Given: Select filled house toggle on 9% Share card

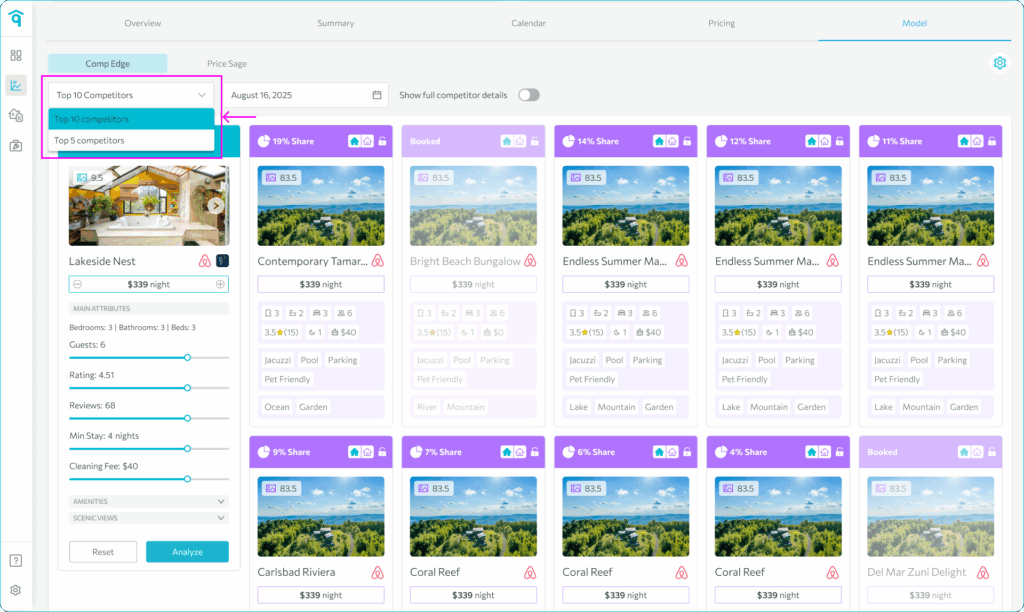Looking at the screenshot, I should (355, 452).
